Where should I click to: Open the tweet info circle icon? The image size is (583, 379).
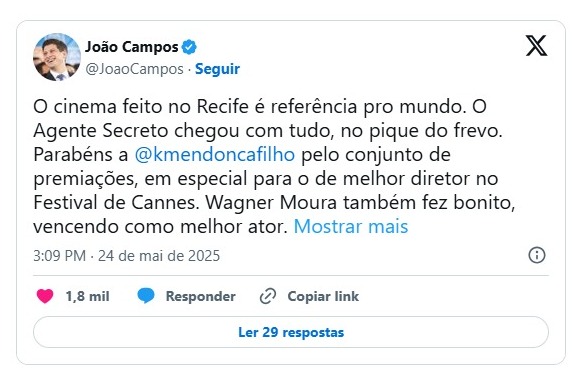tap(537, 256)
